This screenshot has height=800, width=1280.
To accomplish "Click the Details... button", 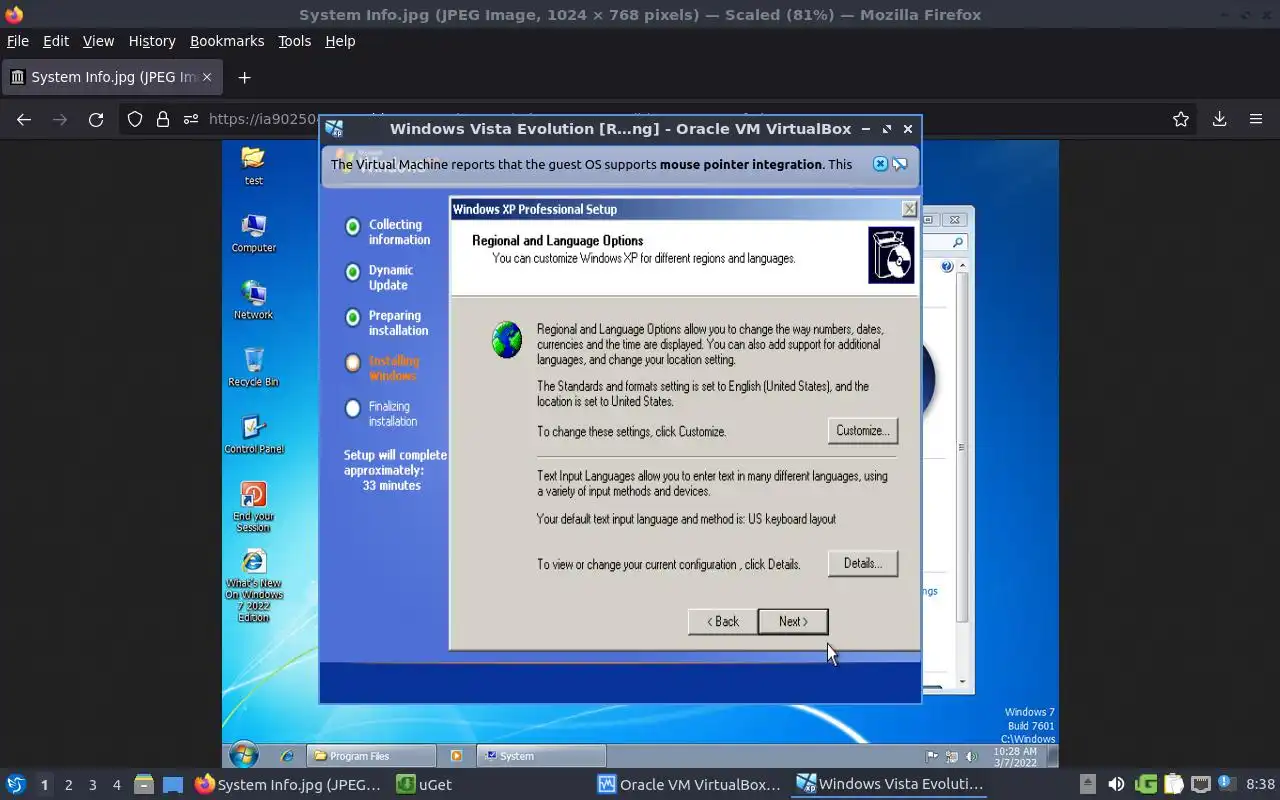I will pos(862,564).
